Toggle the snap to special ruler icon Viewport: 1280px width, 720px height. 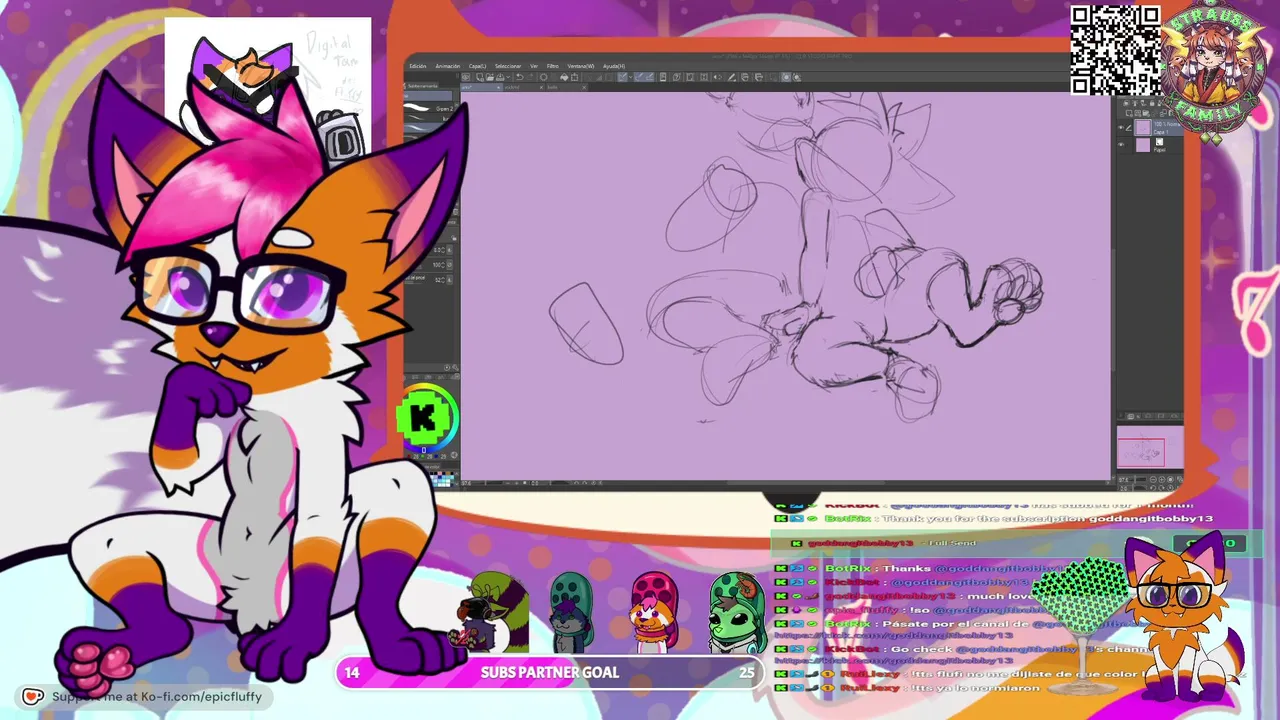pyautogui.click(x=639, y=77)
